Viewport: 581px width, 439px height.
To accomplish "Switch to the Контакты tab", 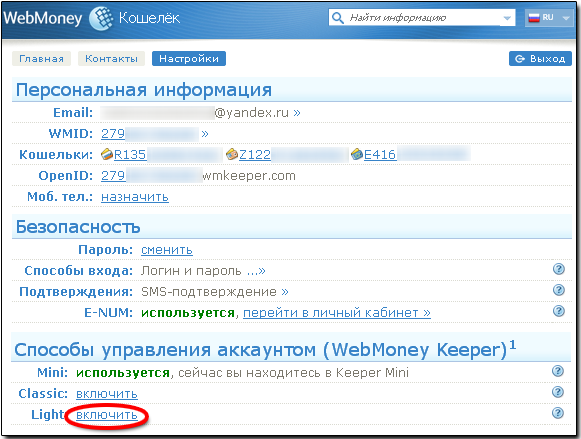I will point(111,59).
